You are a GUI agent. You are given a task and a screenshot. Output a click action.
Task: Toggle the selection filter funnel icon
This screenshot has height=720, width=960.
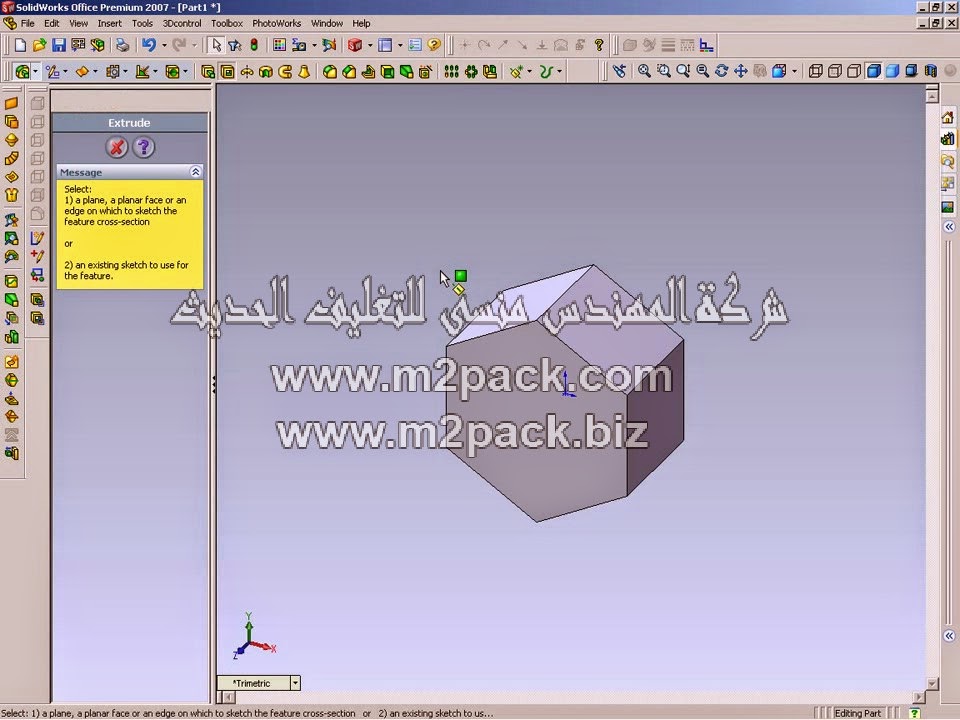[234, 45]
